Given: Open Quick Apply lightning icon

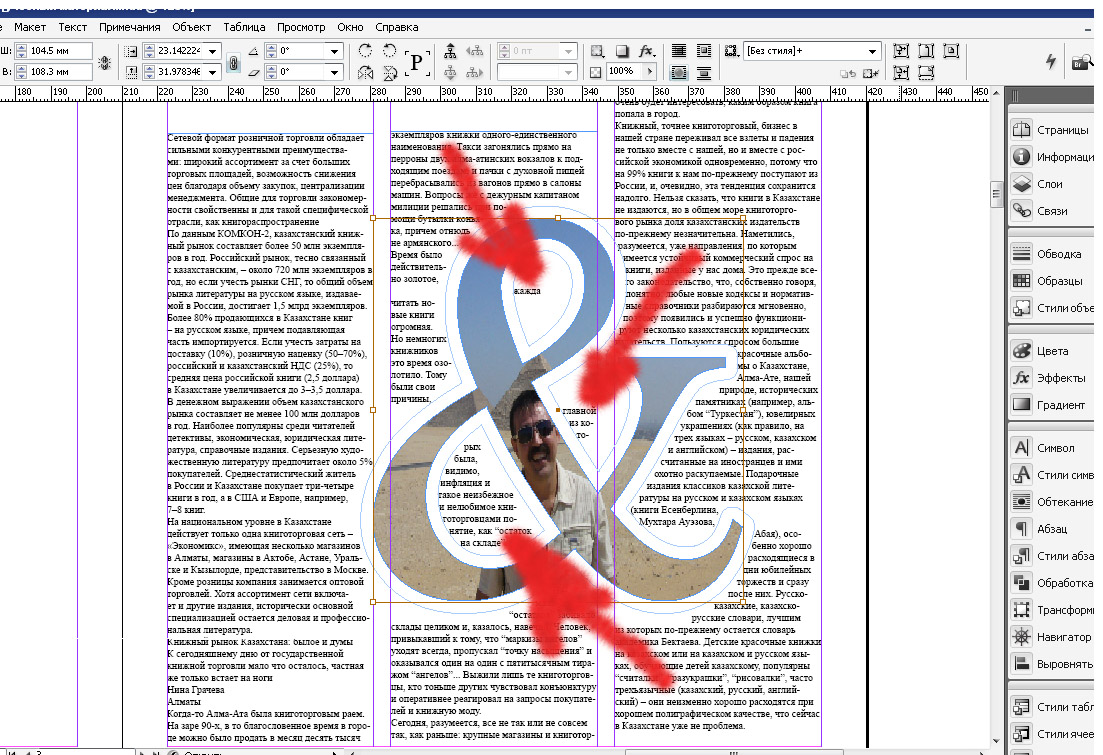Looking at the screenshot, I should tap(1050, 61).
